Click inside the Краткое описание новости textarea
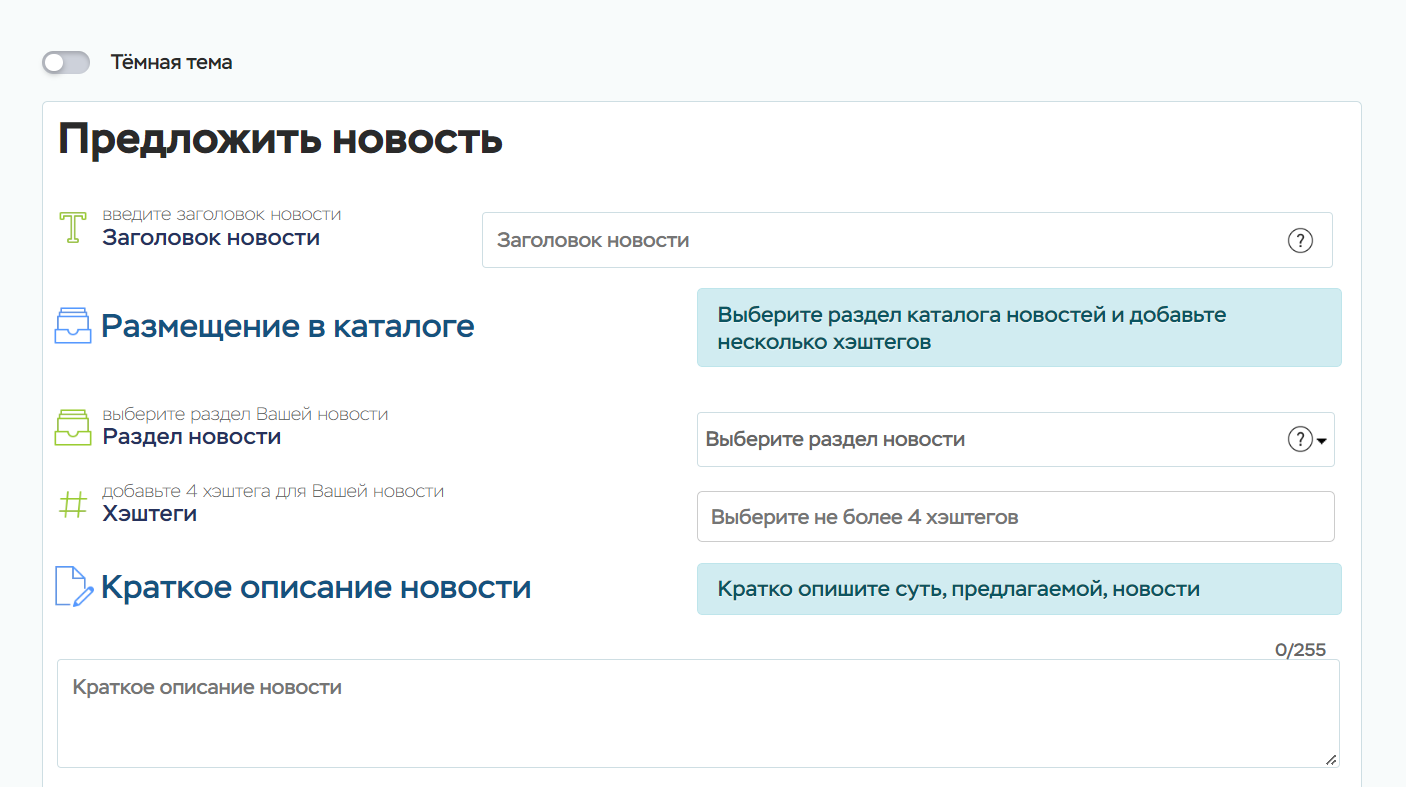 [697, 713]
